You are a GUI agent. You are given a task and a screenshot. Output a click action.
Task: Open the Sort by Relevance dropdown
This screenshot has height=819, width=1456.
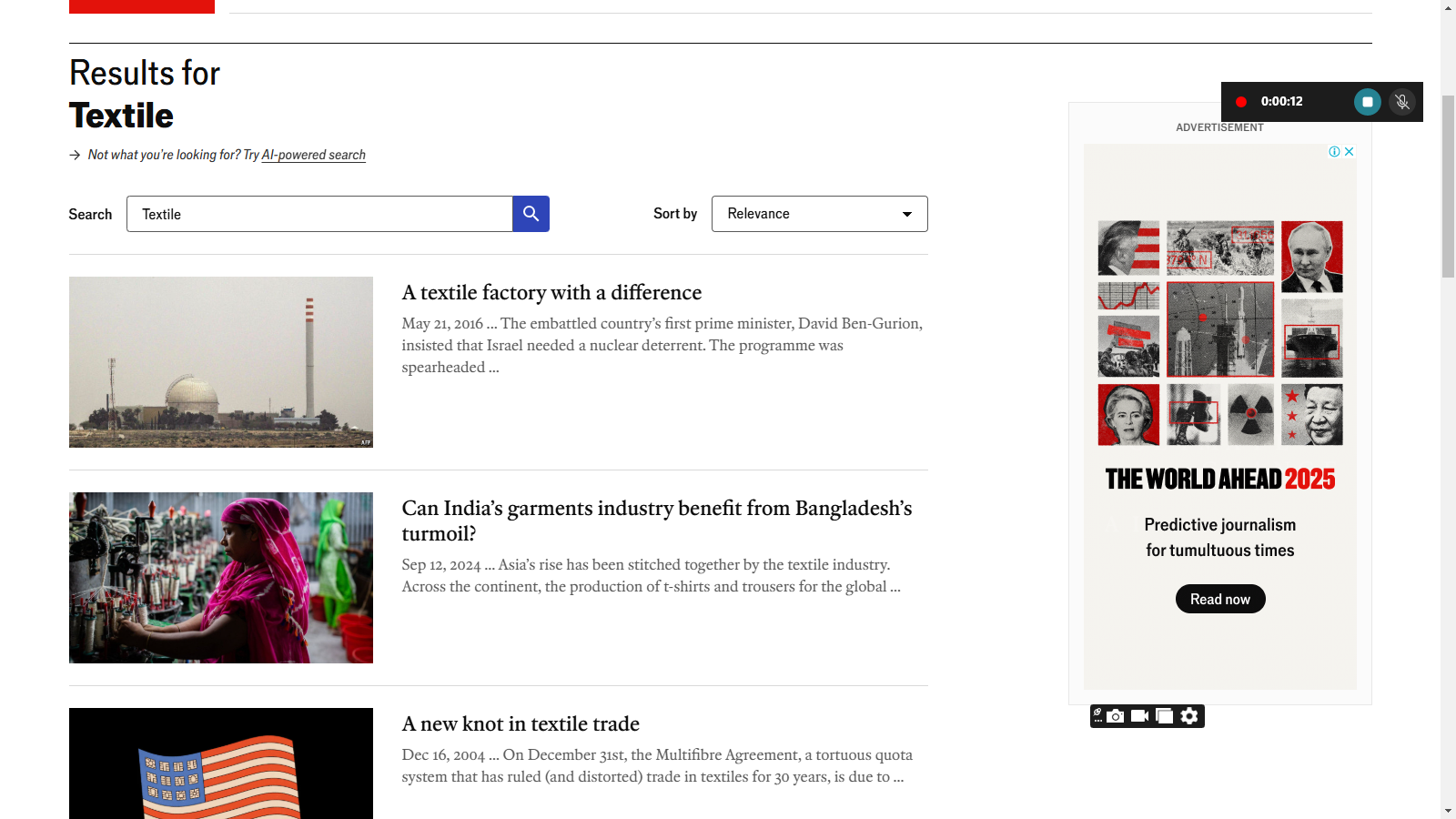point(819,214)
